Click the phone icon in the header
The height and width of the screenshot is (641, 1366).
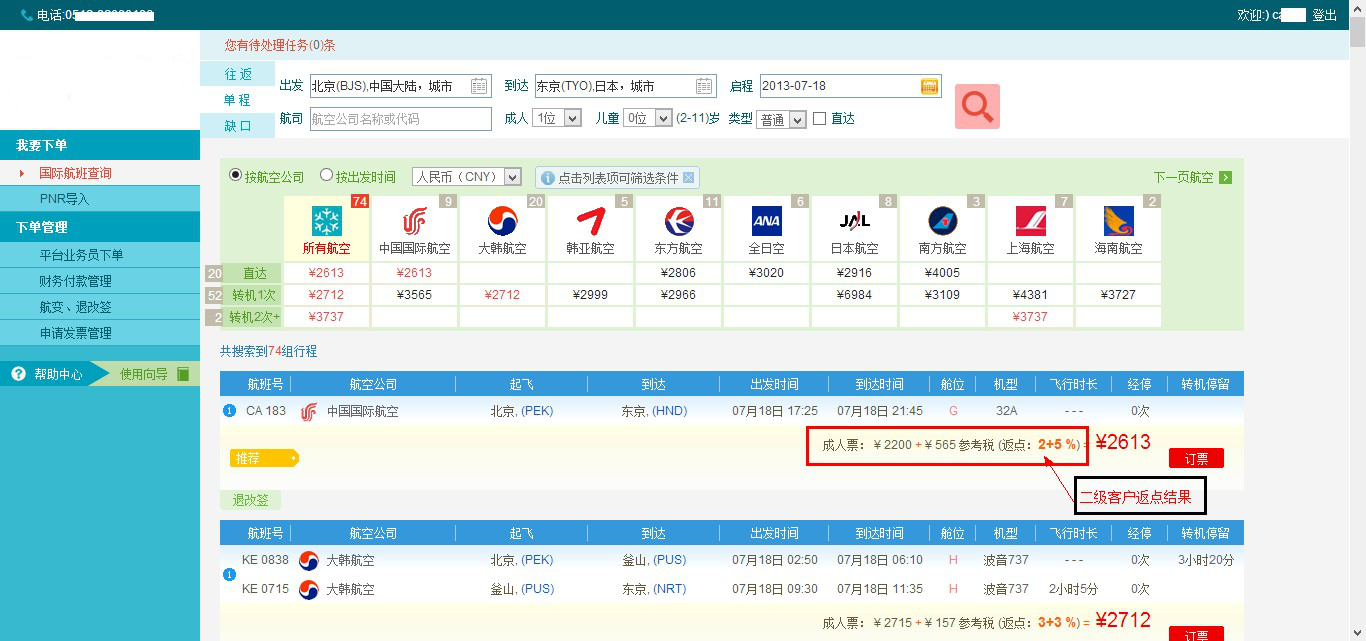26,15
